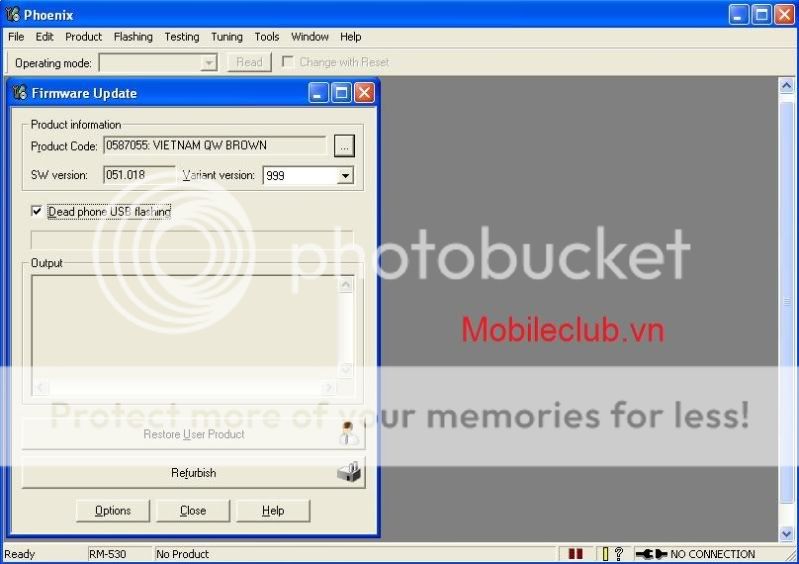Click the Variant version value 999
This screenshot has width=799, height=564.
276,176
